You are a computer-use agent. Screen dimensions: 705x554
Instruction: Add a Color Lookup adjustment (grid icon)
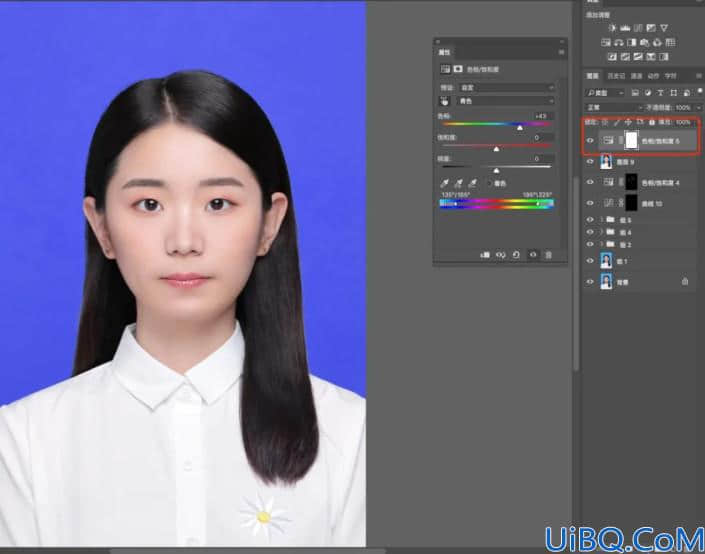(x=670, y=43)
